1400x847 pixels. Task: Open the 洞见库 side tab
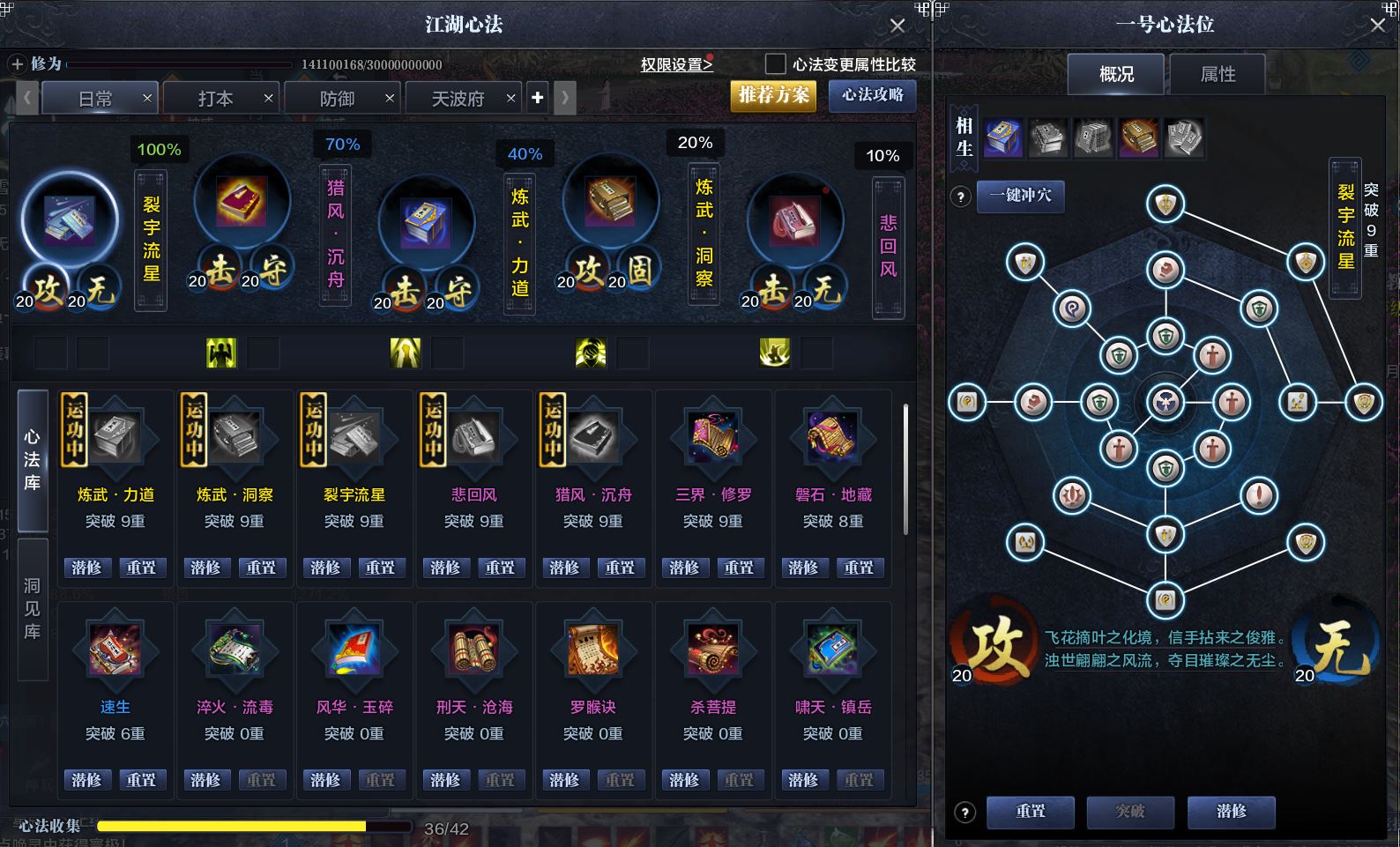coord(33,609)
